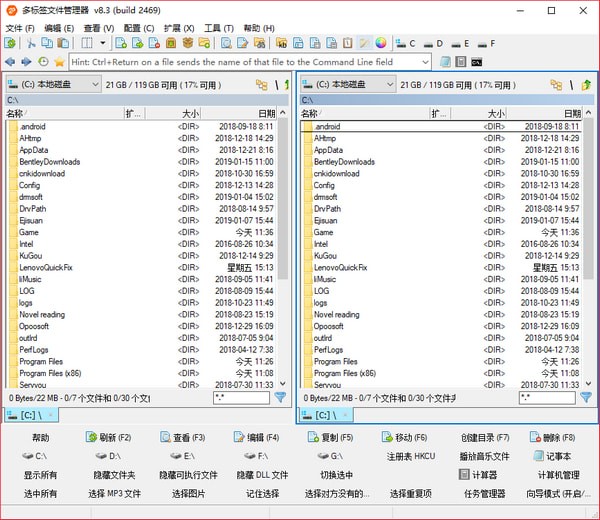The image size is (600, 520).
Task: Select the left panel [C:] \ tab
Action: [32, 415]
